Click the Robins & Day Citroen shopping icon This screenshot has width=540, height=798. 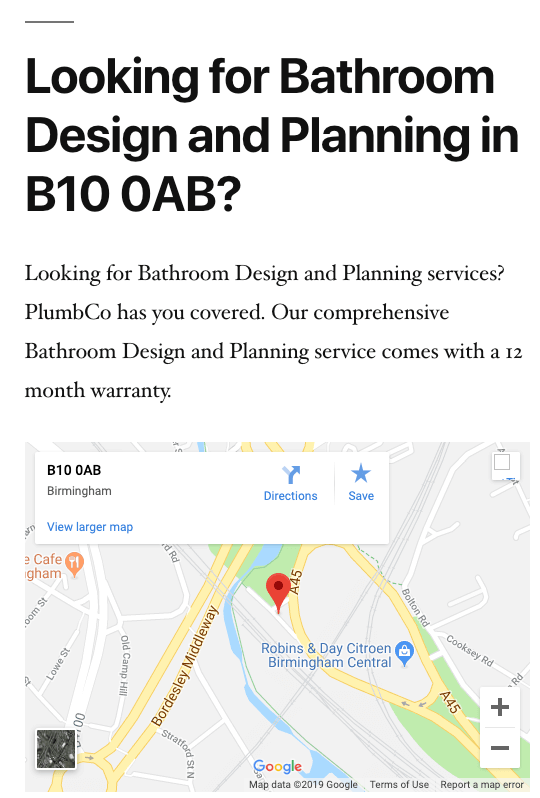(x=405, y=652)
